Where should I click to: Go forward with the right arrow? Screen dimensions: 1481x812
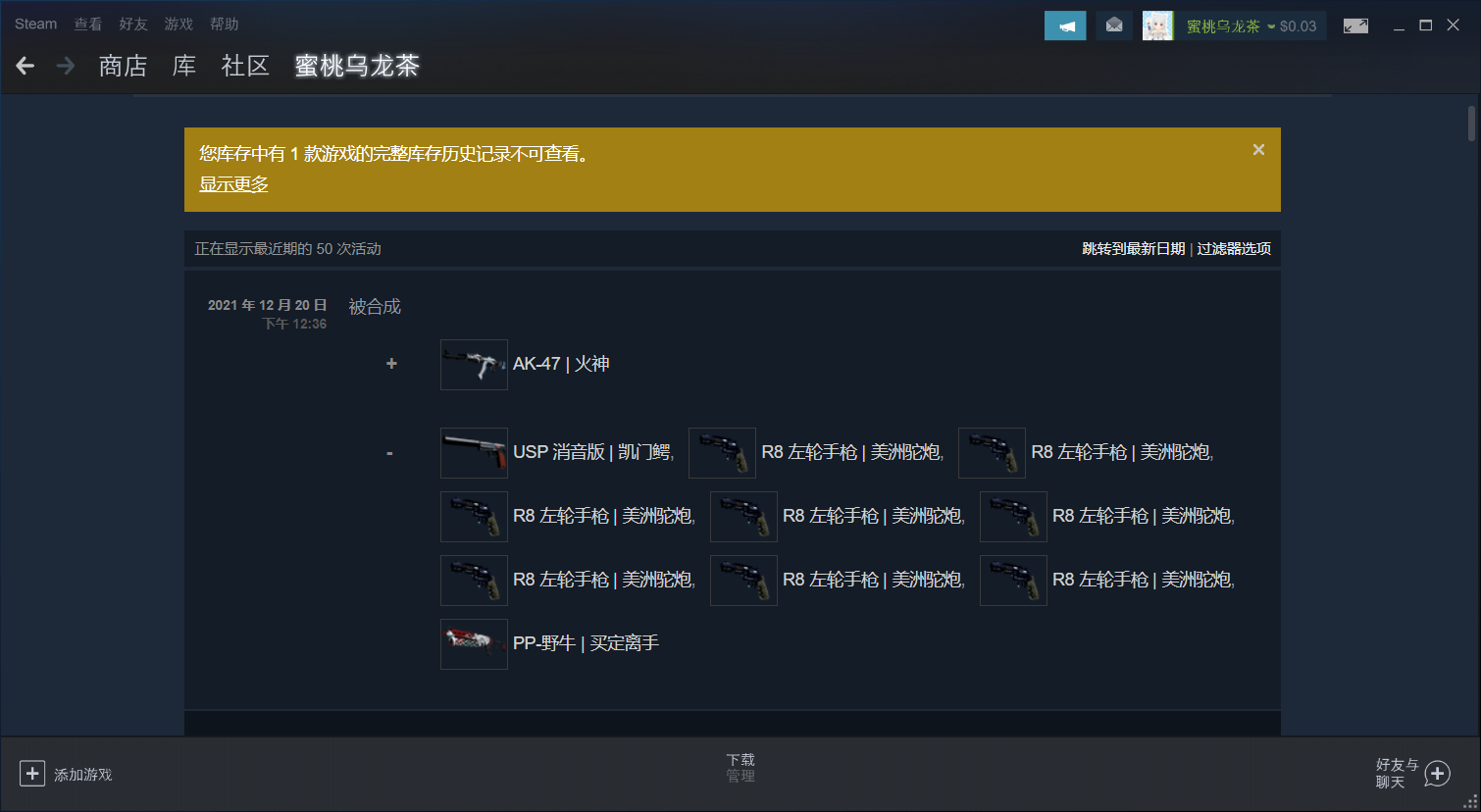click(66, 66)
